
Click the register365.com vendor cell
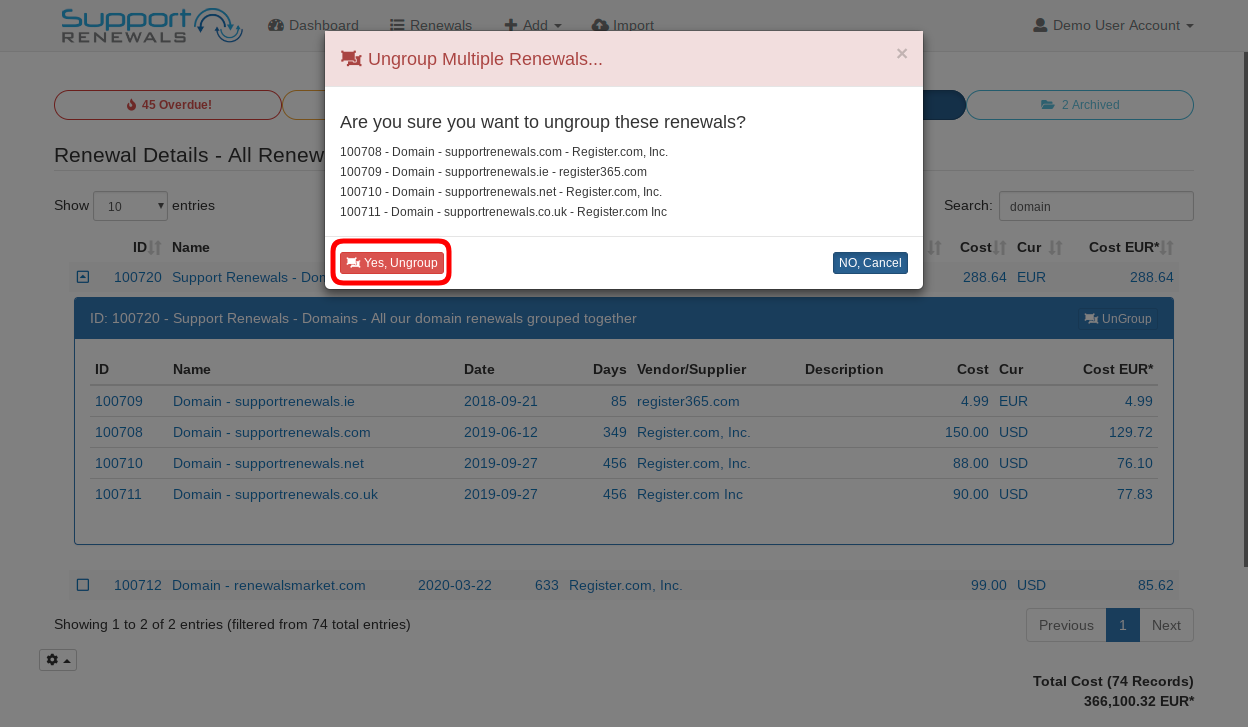click(x=688, y=401)
